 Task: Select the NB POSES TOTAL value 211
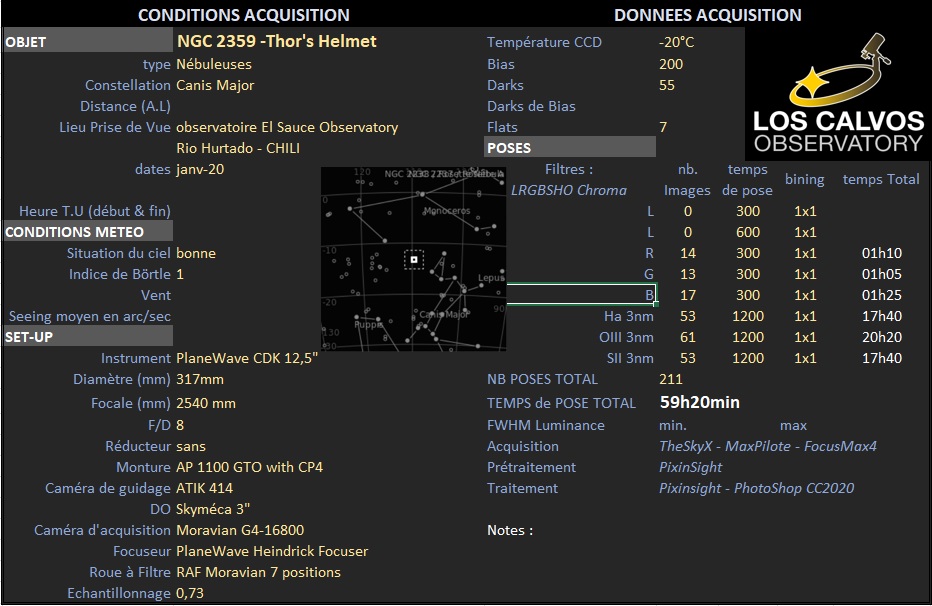[671, 379]
